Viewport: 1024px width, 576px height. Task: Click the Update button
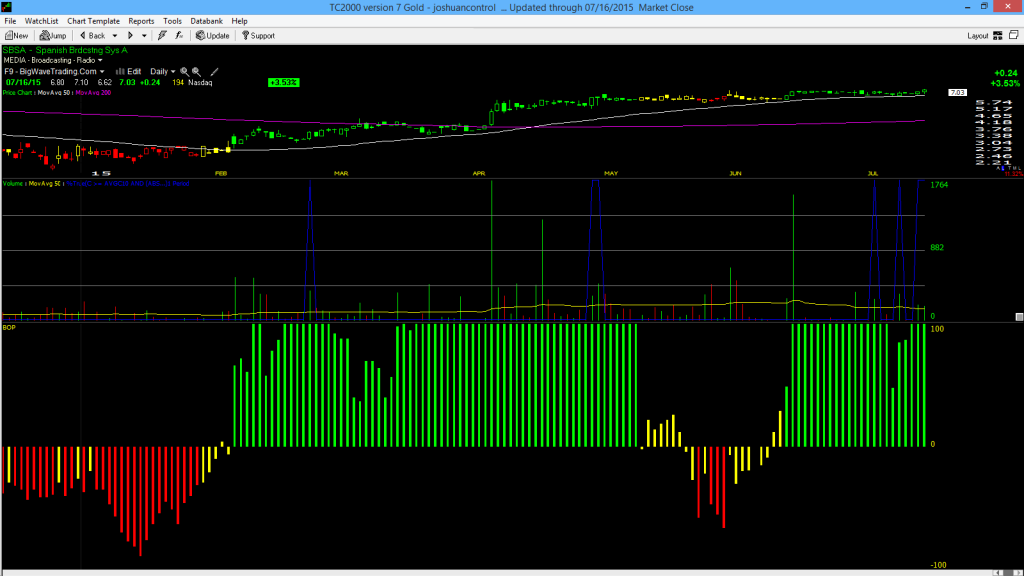[x=213, y=36]
